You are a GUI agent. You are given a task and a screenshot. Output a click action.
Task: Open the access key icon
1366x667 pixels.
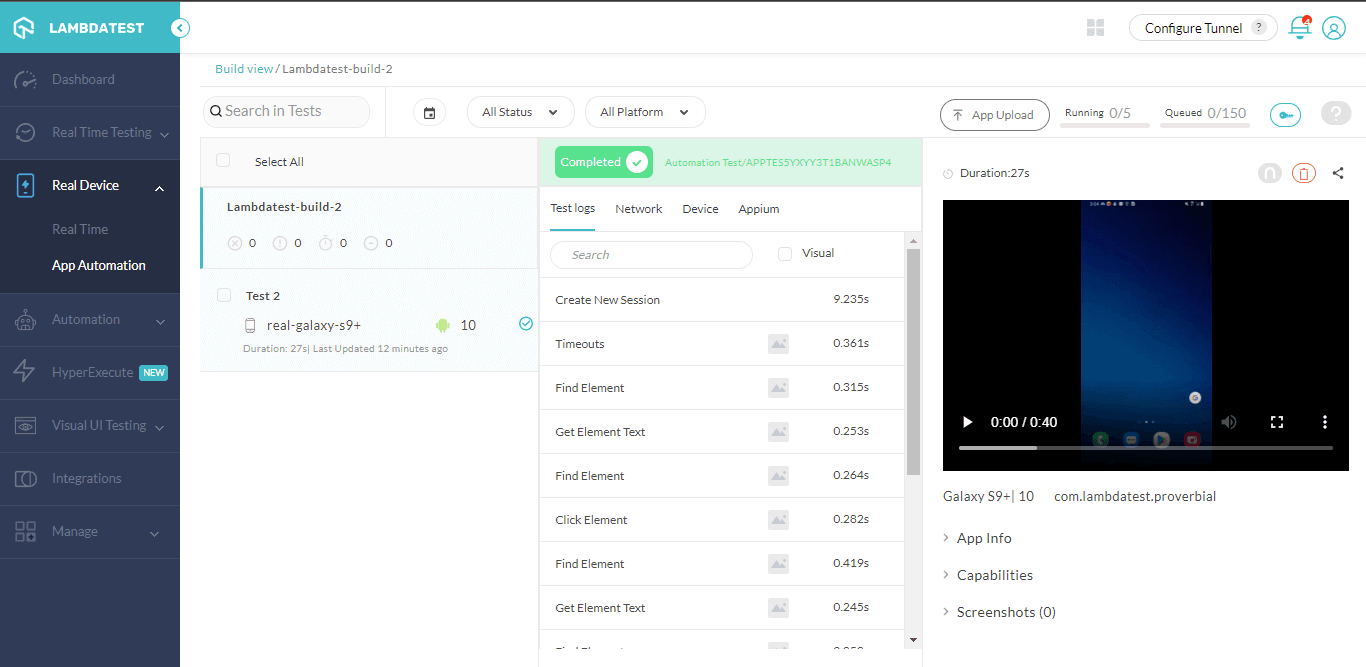(x=1285, y=114)
